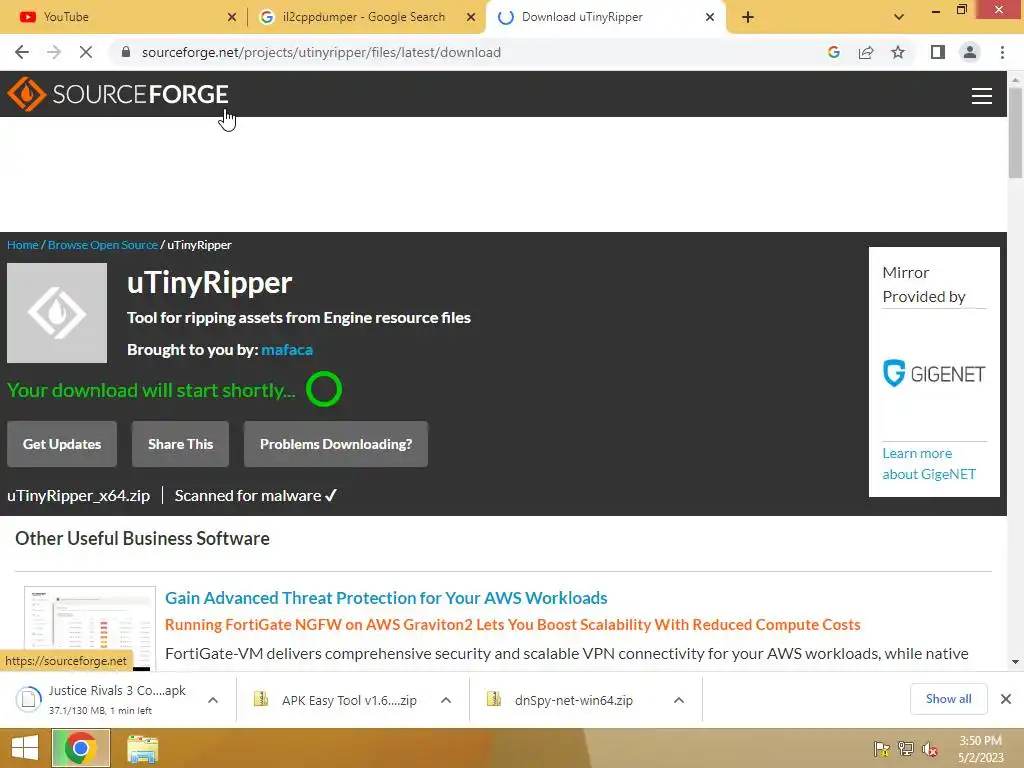Open the tab search dropdown chevron
Screen dimensions: 1024x768
pyautogui.click(x=899, y=17)
